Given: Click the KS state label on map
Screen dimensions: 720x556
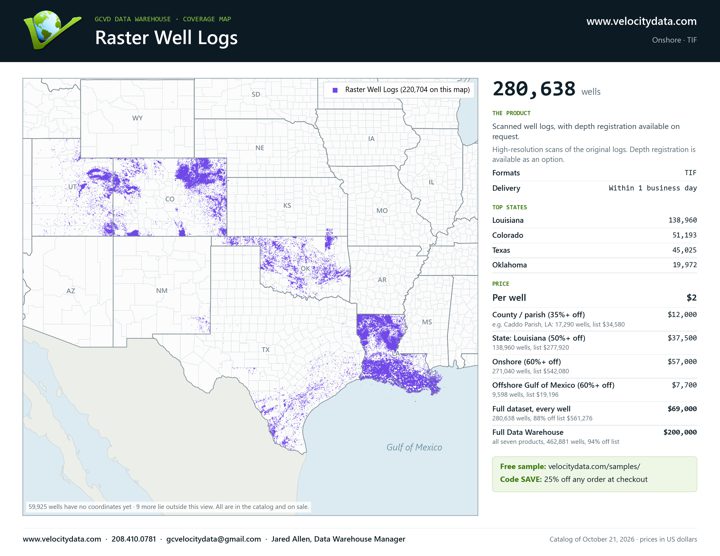Looking at the screenshot, I should tap(287, 206).
